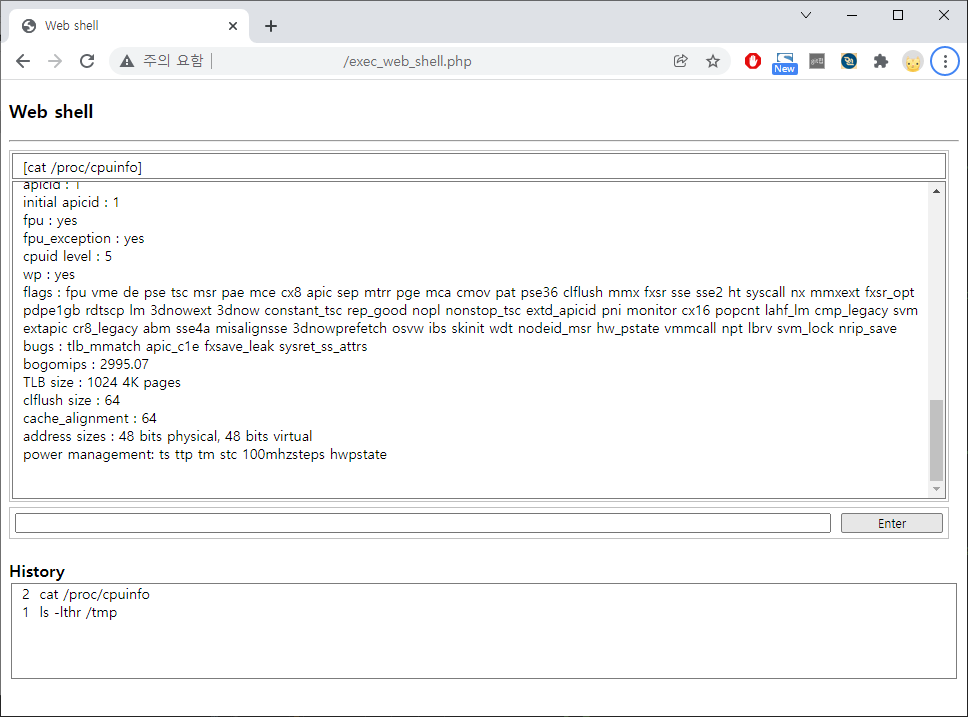Bookmark this page with the star

(x=713, y=61)
